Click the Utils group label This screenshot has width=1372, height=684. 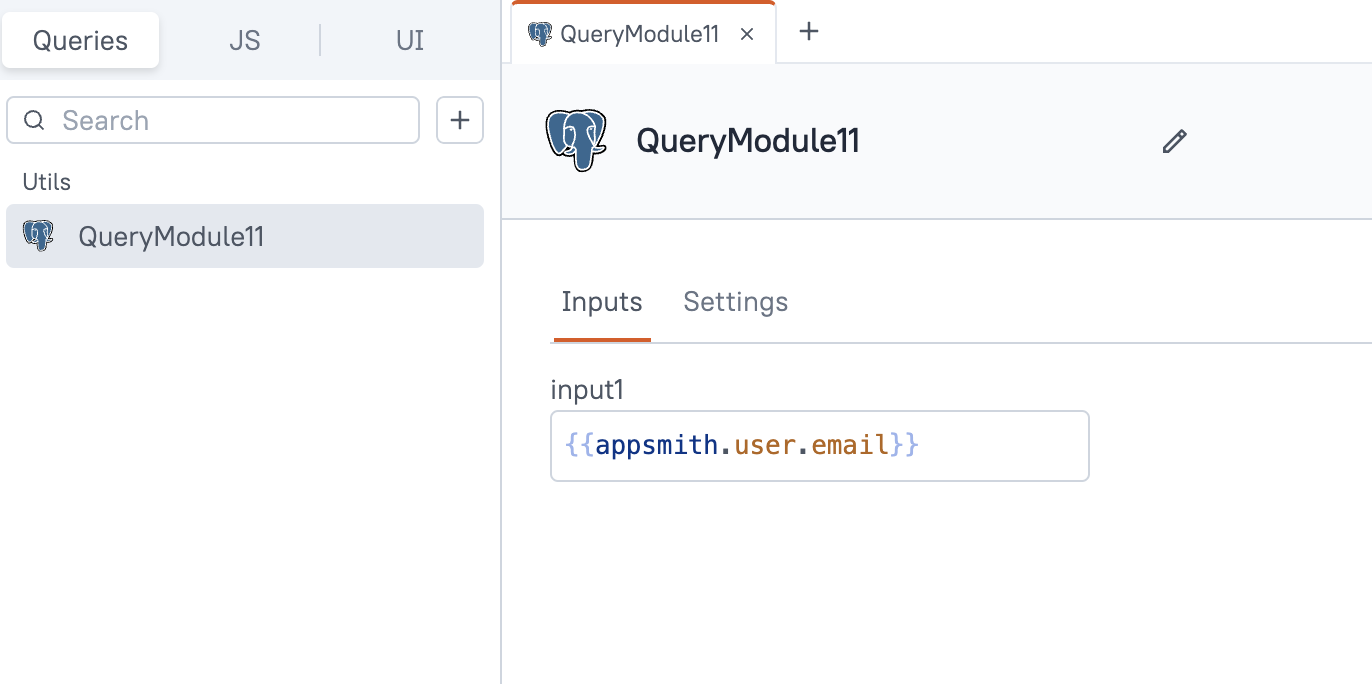point(47,182)
